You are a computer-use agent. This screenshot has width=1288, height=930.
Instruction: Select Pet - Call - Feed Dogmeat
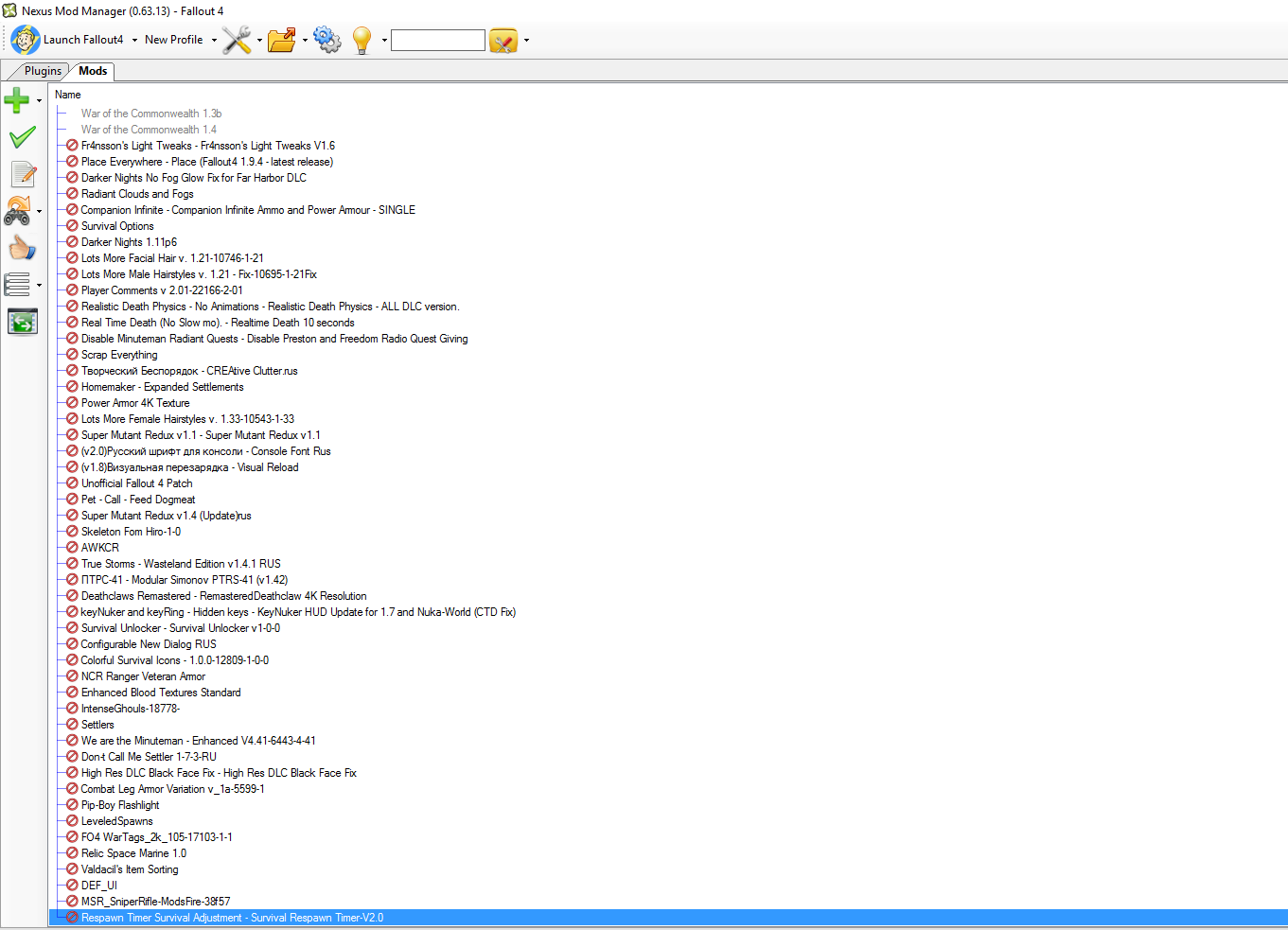click(x=138, y=500)
